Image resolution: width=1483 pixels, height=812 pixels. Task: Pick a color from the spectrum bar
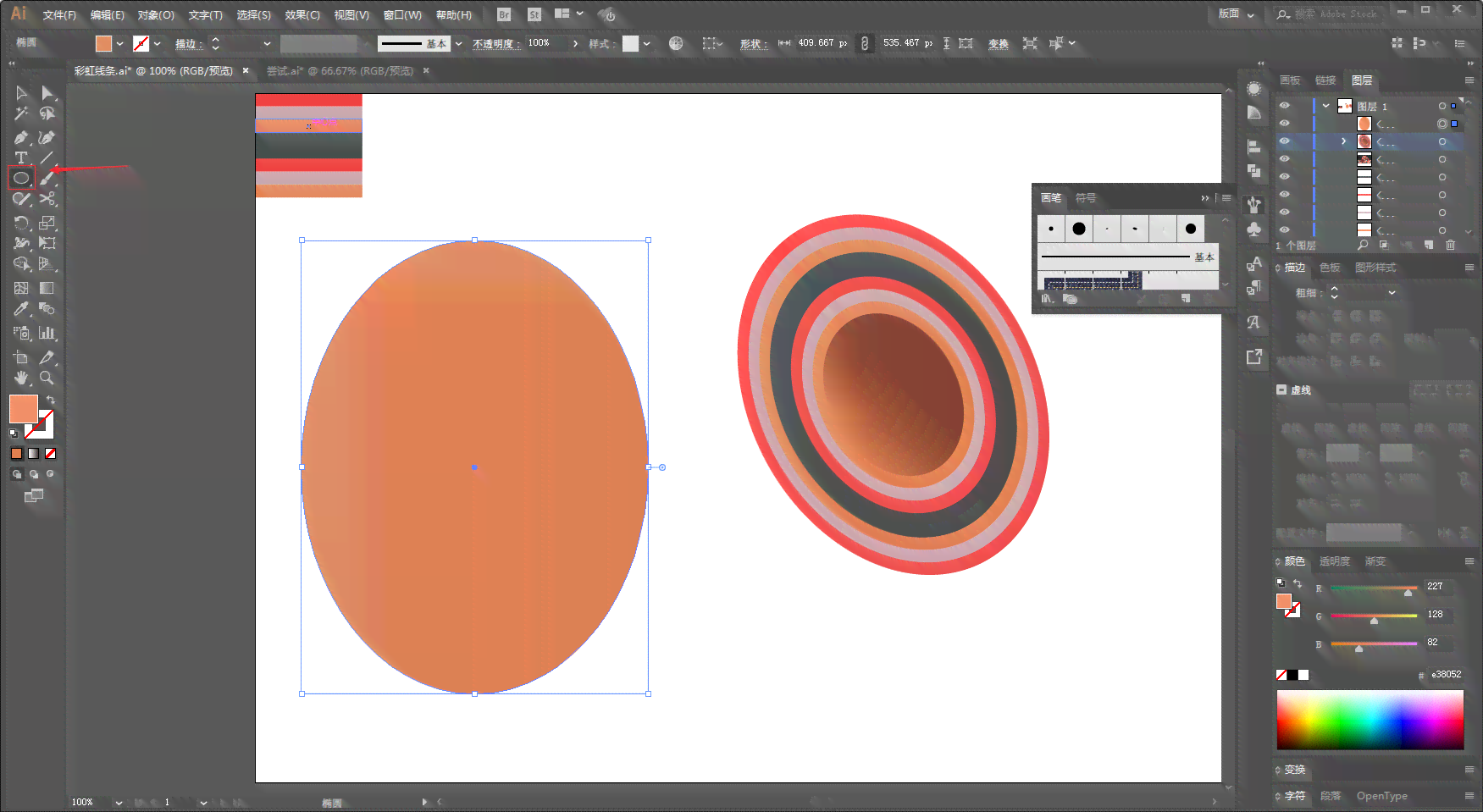(x=1370, y=720)
